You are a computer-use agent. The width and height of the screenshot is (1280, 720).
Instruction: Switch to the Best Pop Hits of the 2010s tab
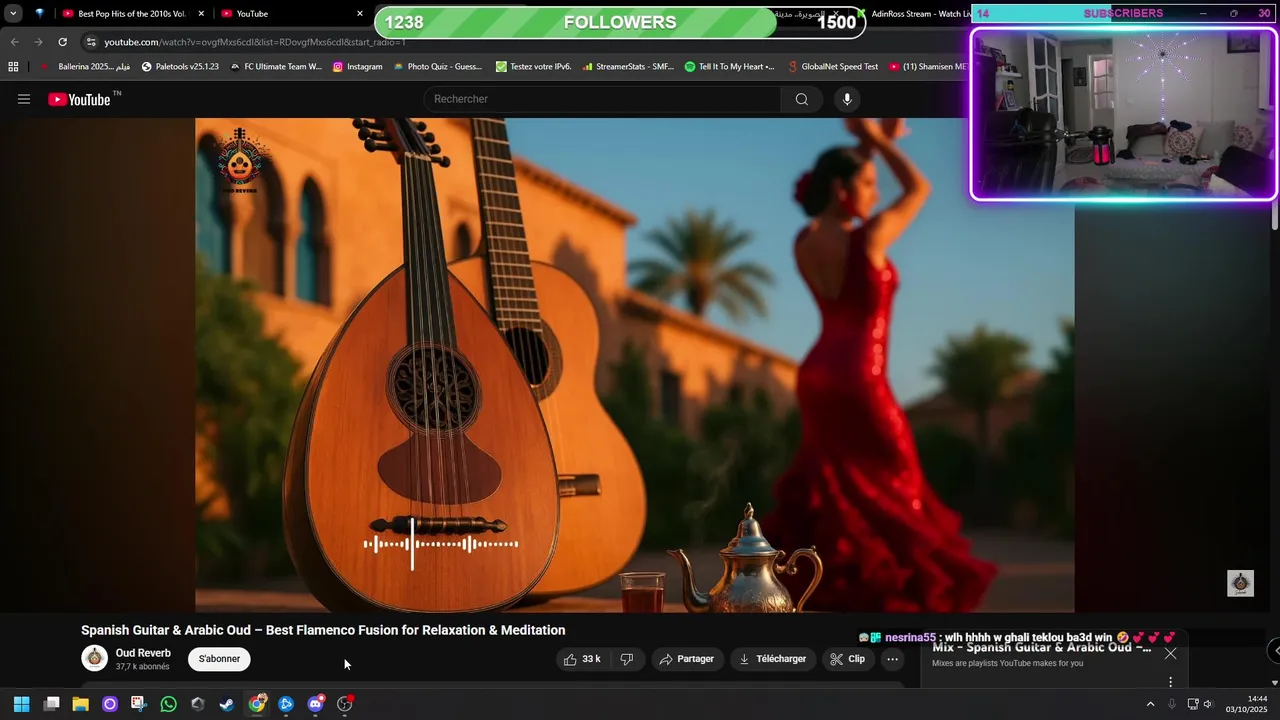[132, 14]
